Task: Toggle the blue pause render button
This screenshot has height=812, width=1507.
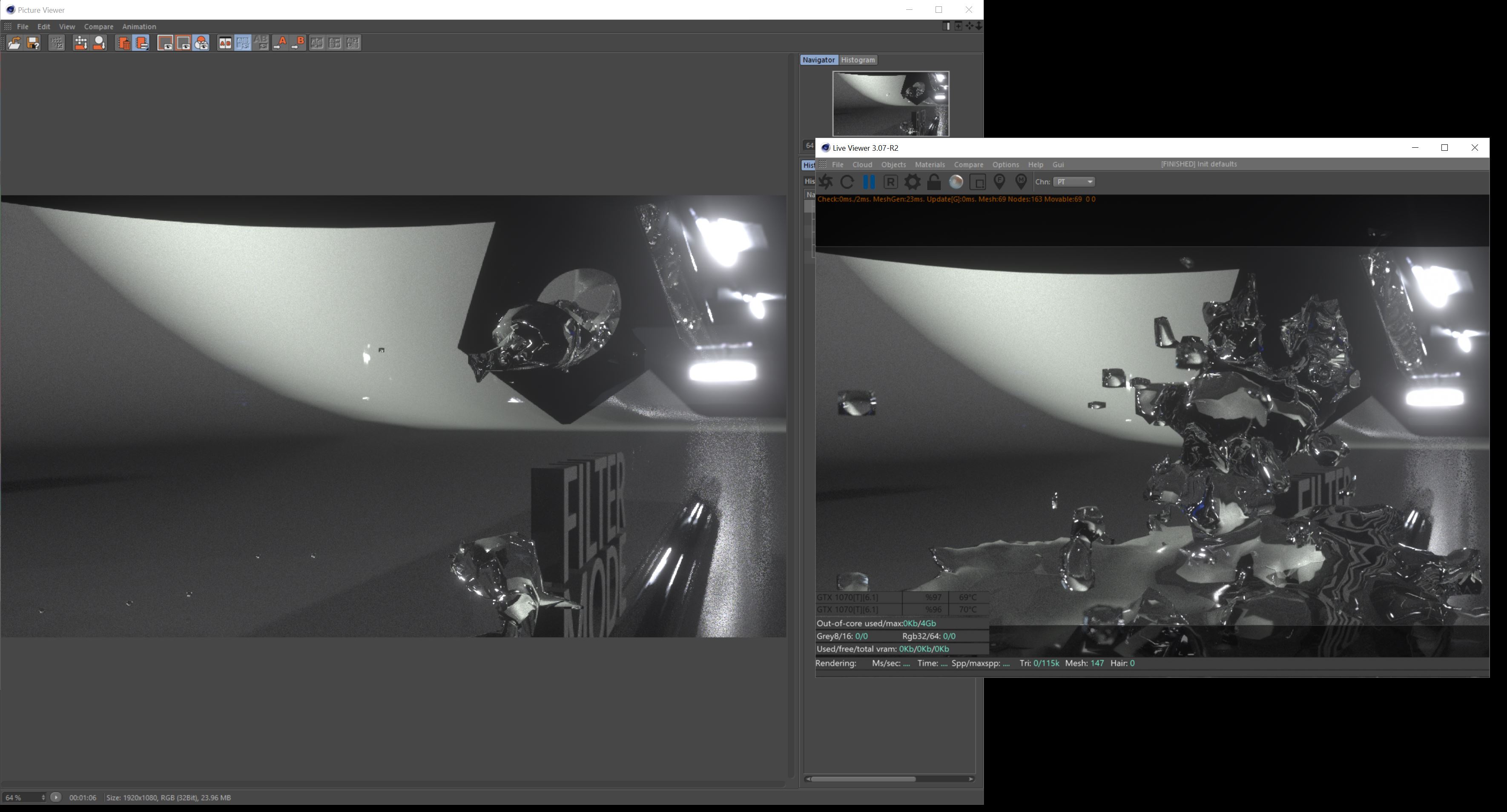Action: 869,182
